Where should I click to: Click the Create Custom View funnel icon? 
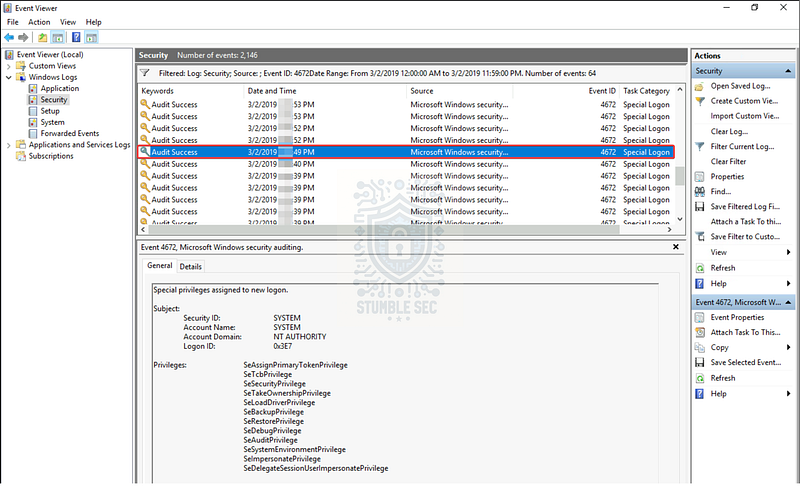[699, 101]
